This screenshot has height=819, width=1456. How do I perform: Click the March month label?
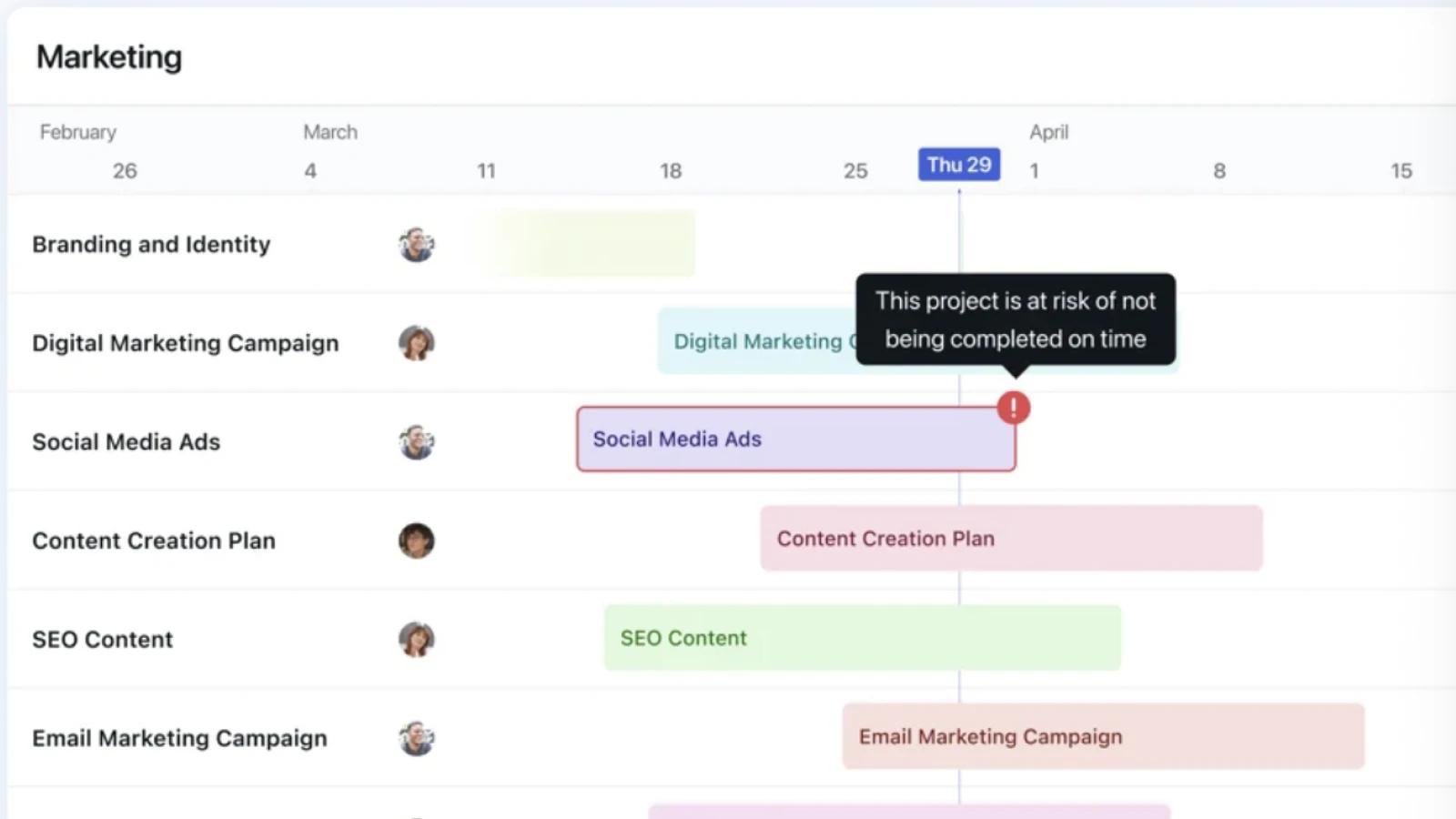pyautogui.click(x=330, y=132)
